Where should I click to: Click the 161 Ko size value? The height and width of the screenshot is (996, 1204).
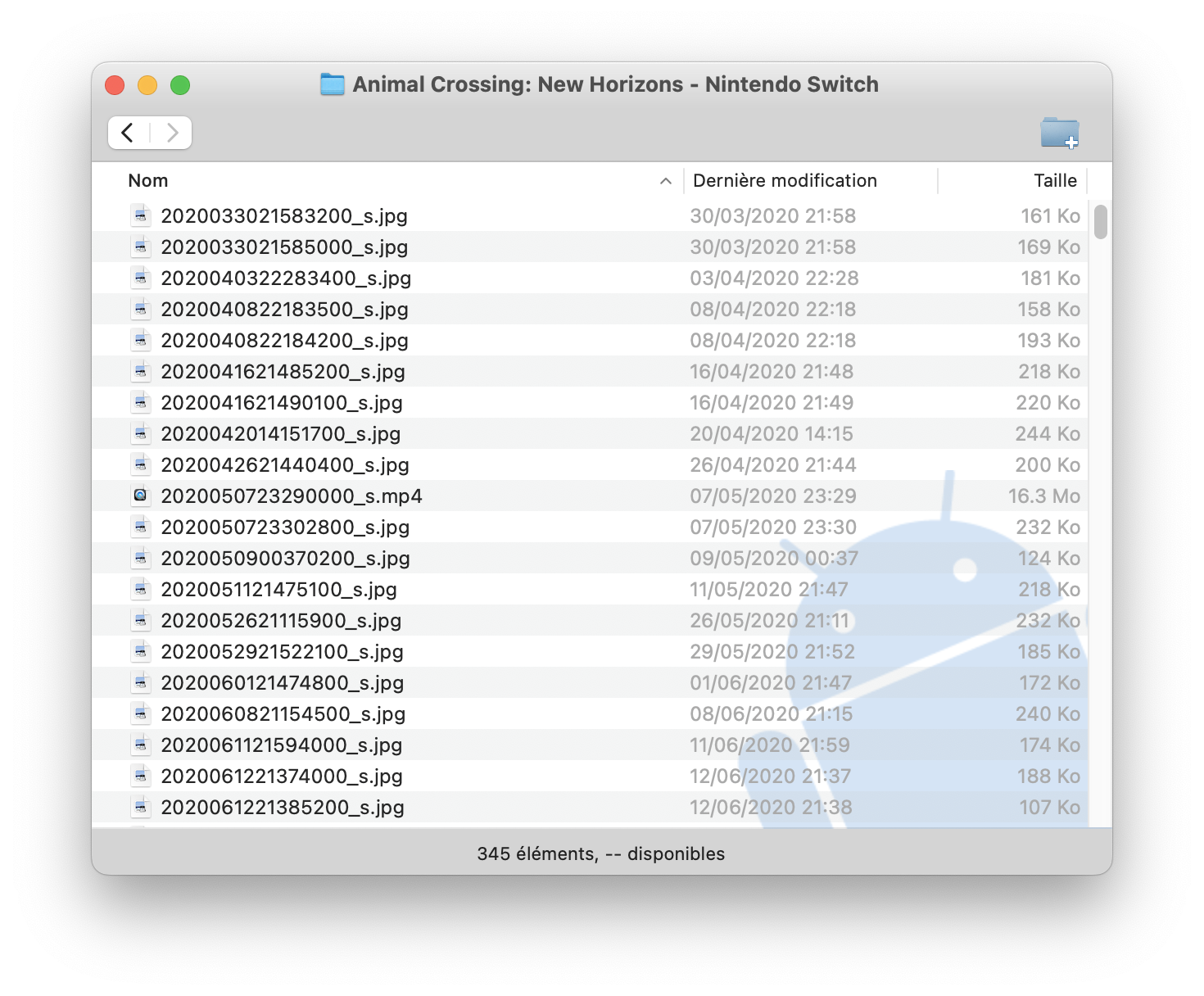pyautogui.click(x=1050, y=216)
